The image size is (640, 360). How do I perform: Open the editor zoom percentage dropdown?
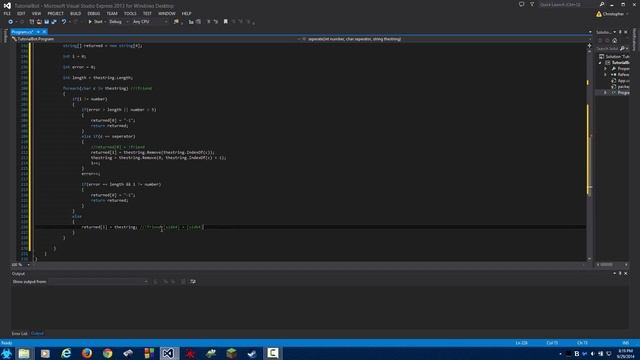(20, 264)
